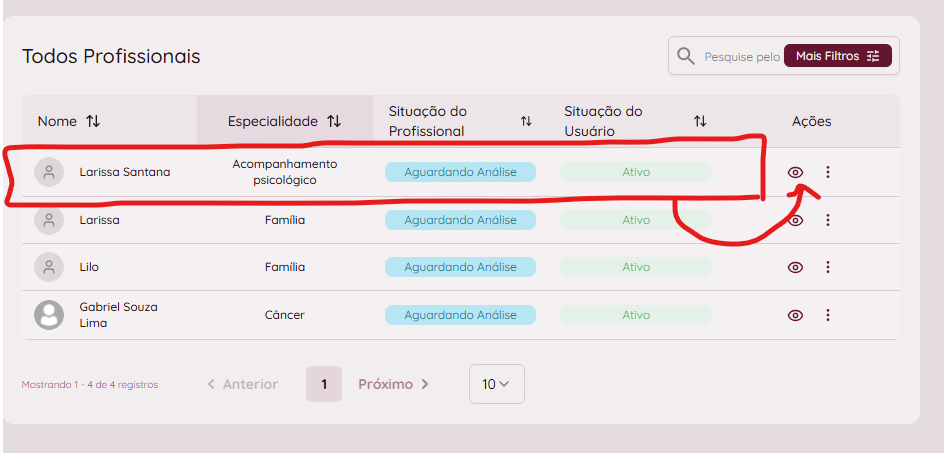Screen dimensions: 944x453
Task: Click the eye icon for Larissa Santana
Action: pos(795,172)
